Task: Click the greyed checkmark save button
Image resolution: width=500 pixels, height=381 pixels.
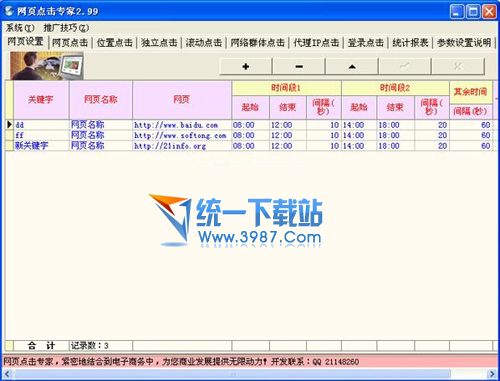Action: (x=405, y=66)
